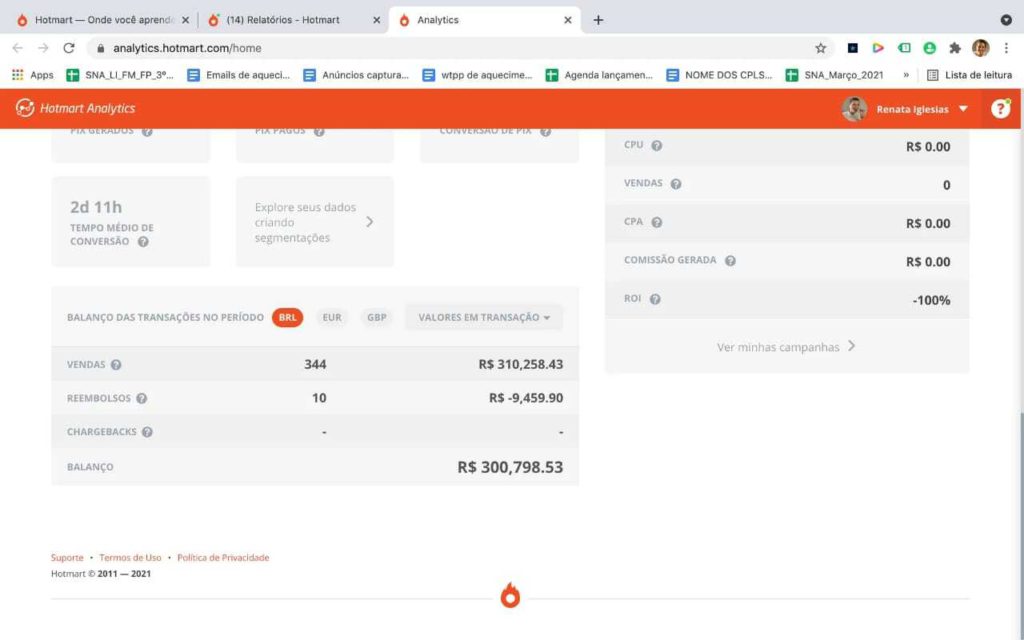Open Chrome profile avatar in toolbar
Viewport: 1024px width, 640px height.
(980, 48)
